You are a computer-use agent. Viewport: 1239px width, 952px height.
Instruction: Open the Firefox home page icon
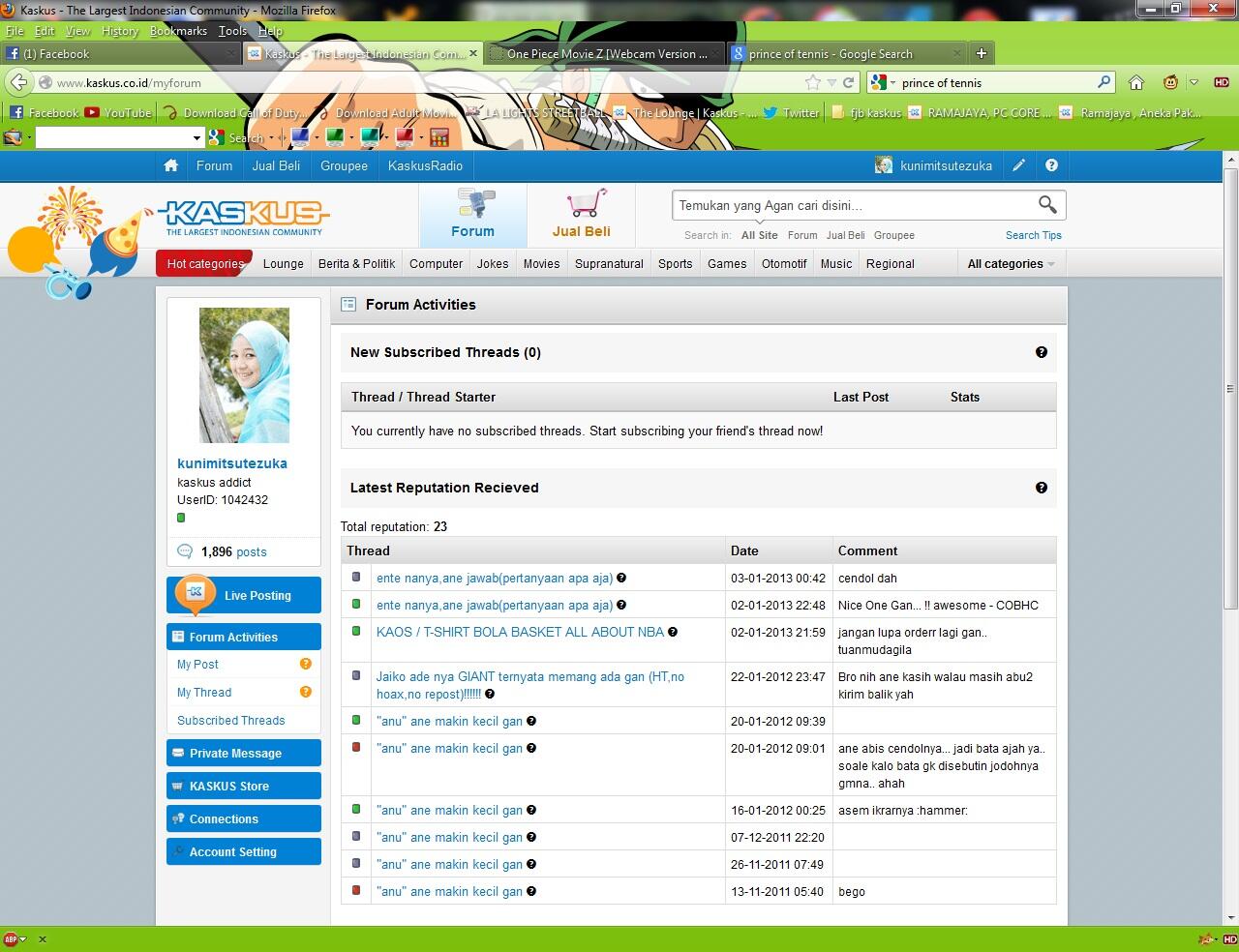pos(1137,82)
